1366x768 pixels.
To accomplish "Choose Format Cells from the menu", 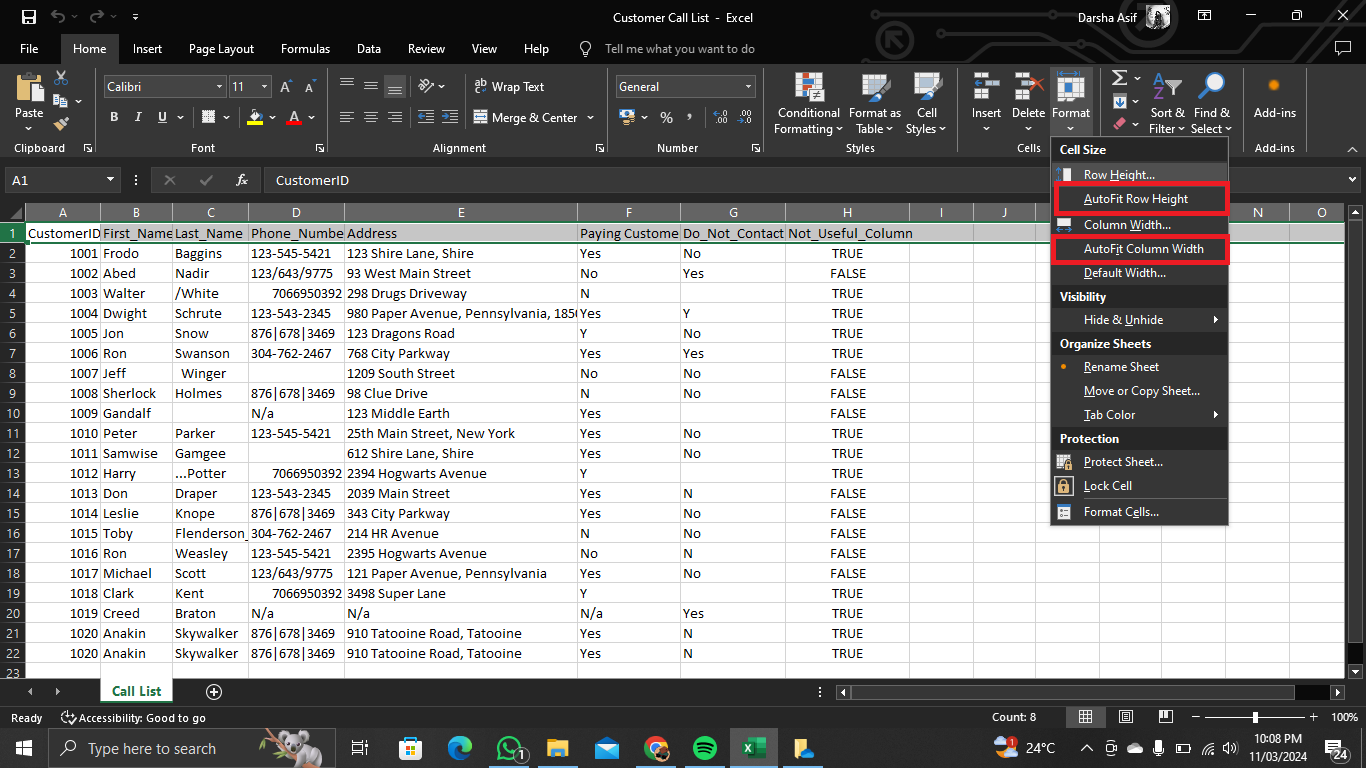I will [x=1121, y=512].
